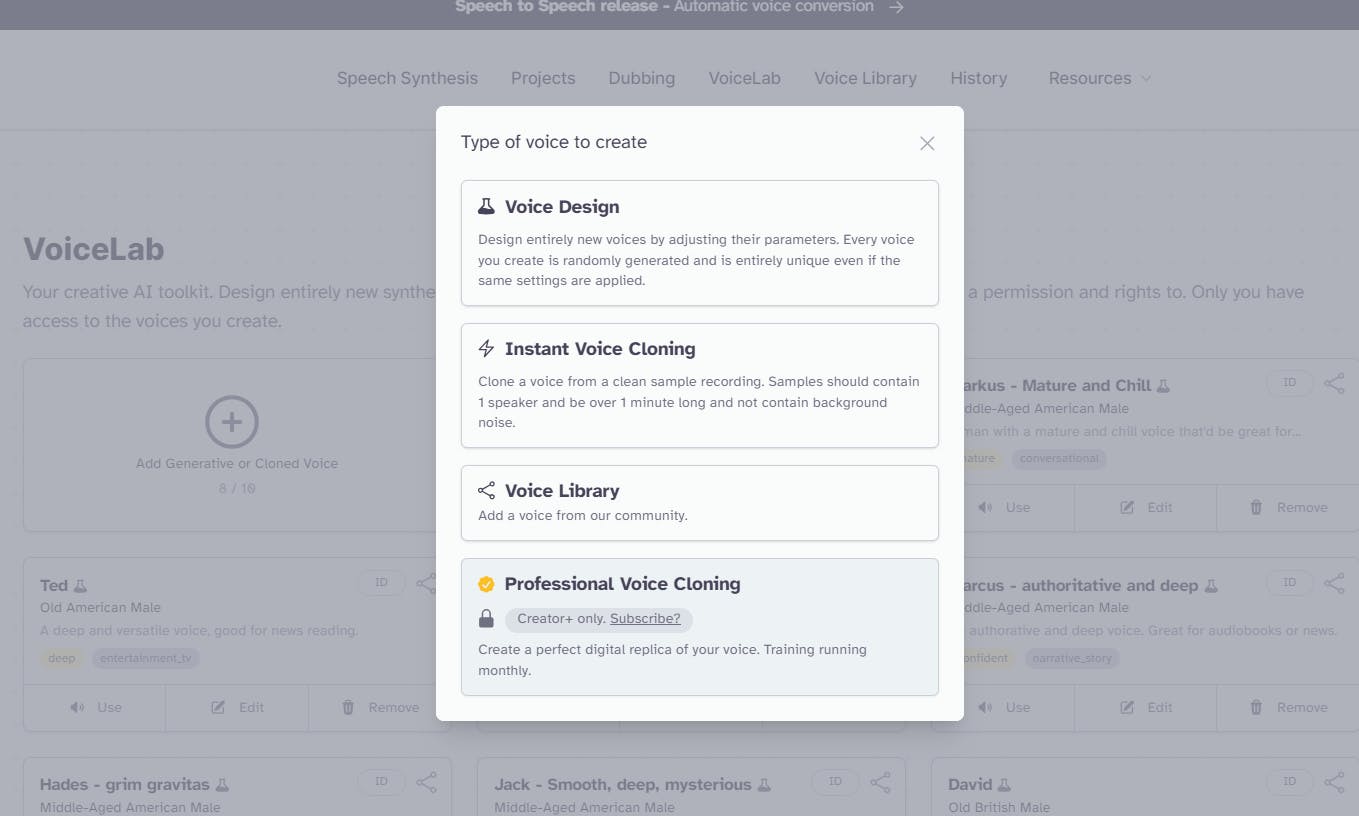Remove the authoritative and deep voice

pyautogui.click(x=1288, y=707)
